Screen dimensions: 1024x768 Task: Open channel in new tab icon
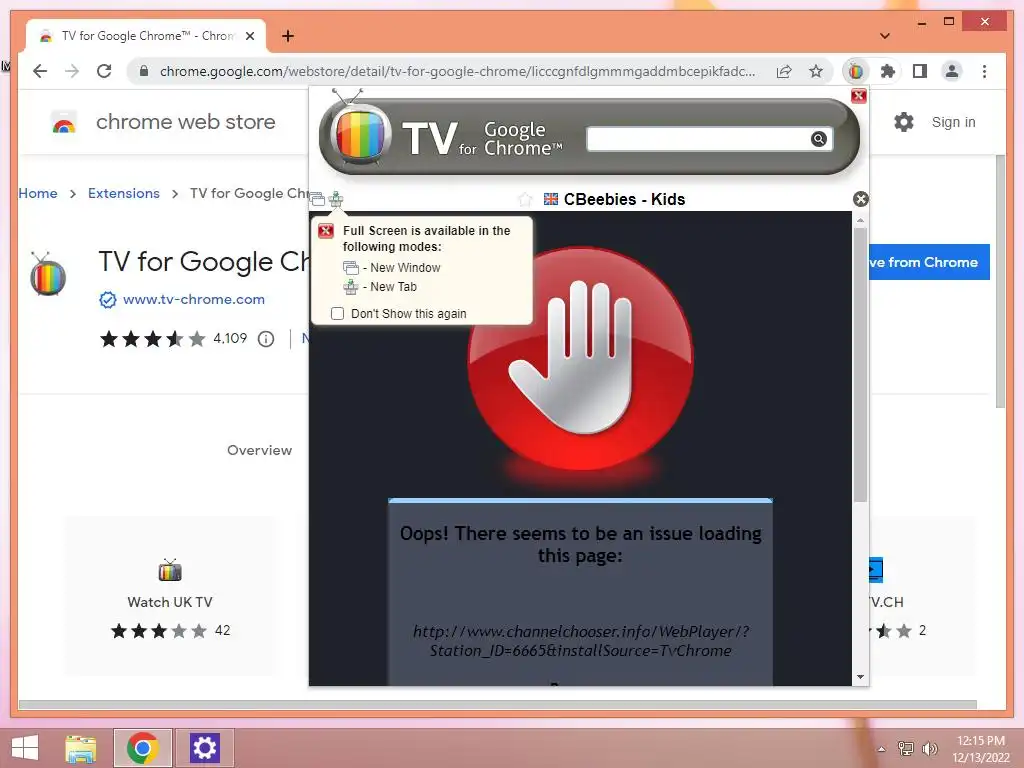pyautogui.click(x=336, y=199)
